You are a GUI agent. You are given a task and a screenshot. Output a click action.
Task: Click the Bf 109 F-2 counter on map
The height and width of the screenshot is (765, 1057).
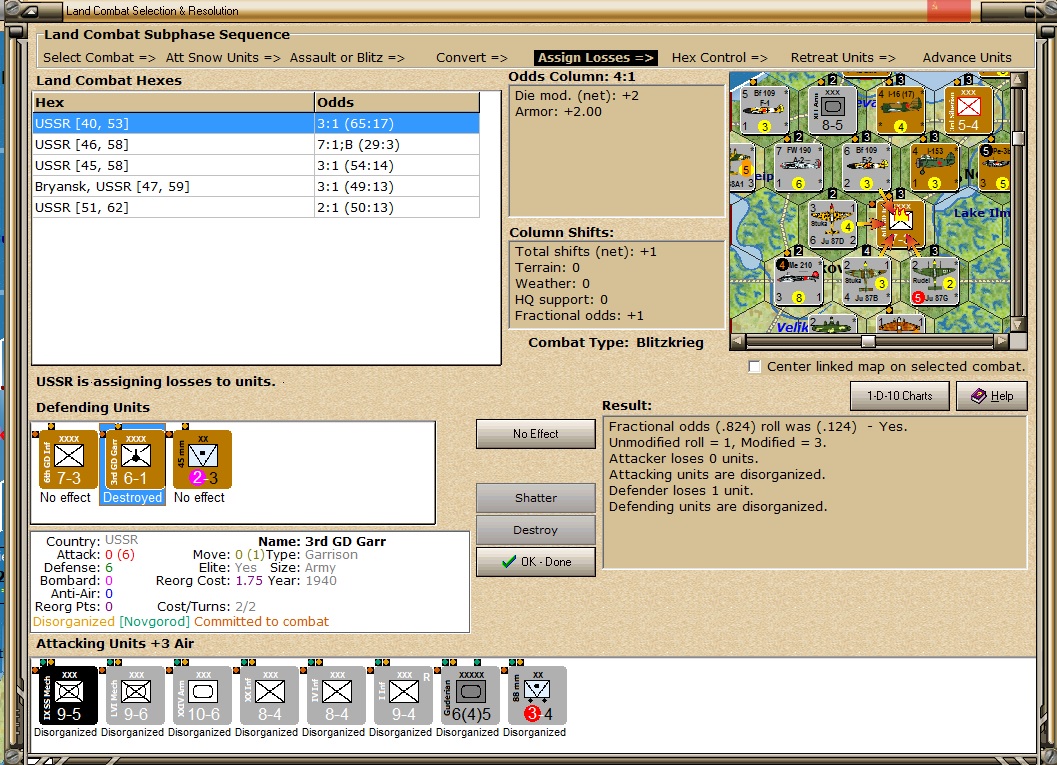click(867, 167)
